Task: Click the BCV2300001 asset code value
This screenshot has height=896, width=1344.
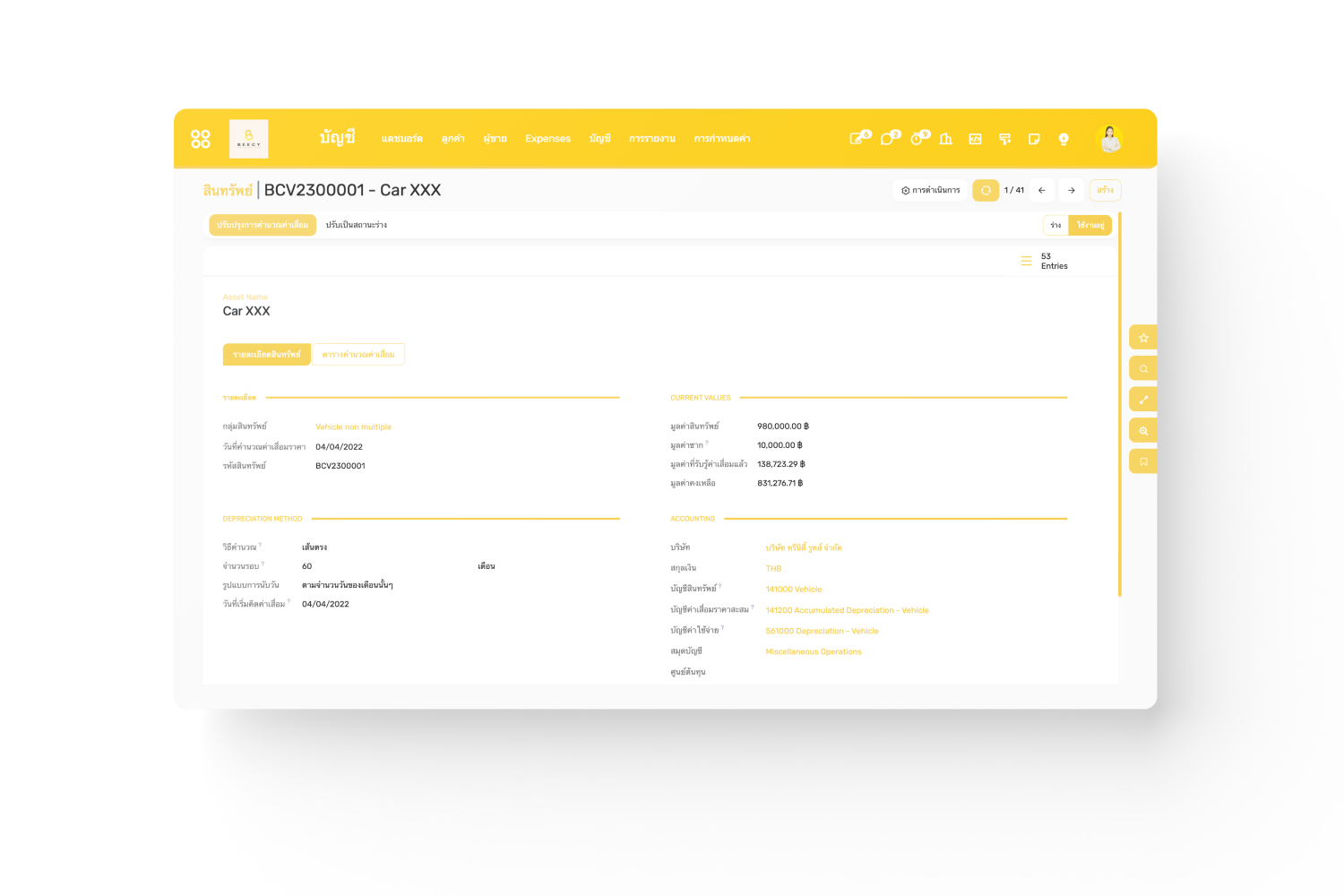Action: coord(340,466)
